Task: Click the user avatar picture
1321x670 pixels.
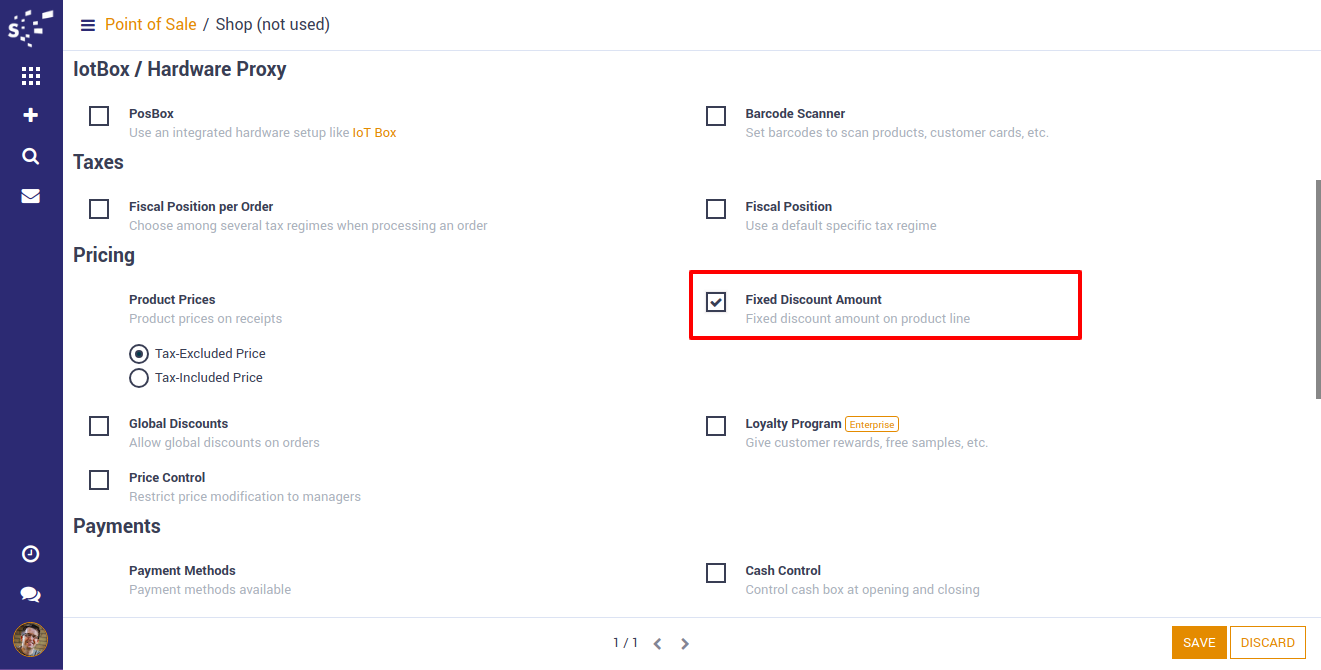Action: (x=31, y=639)
